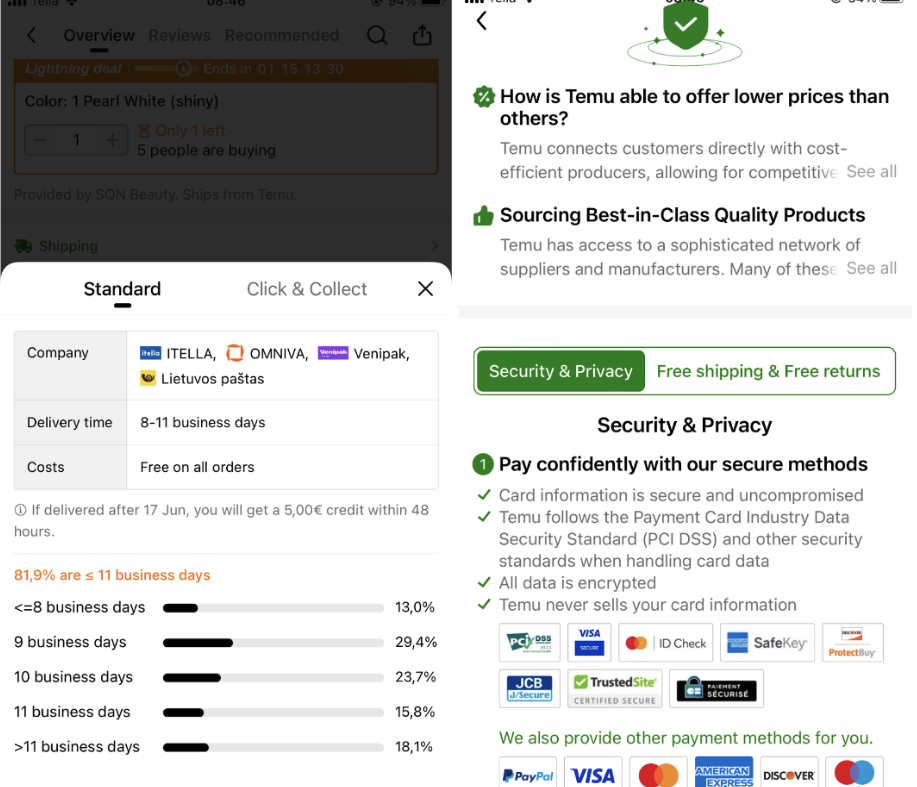Tap the American Express logo
Image resolution: width=917 pixels, height=787 pixels.
pyautogui.click(x=723, y=773)
